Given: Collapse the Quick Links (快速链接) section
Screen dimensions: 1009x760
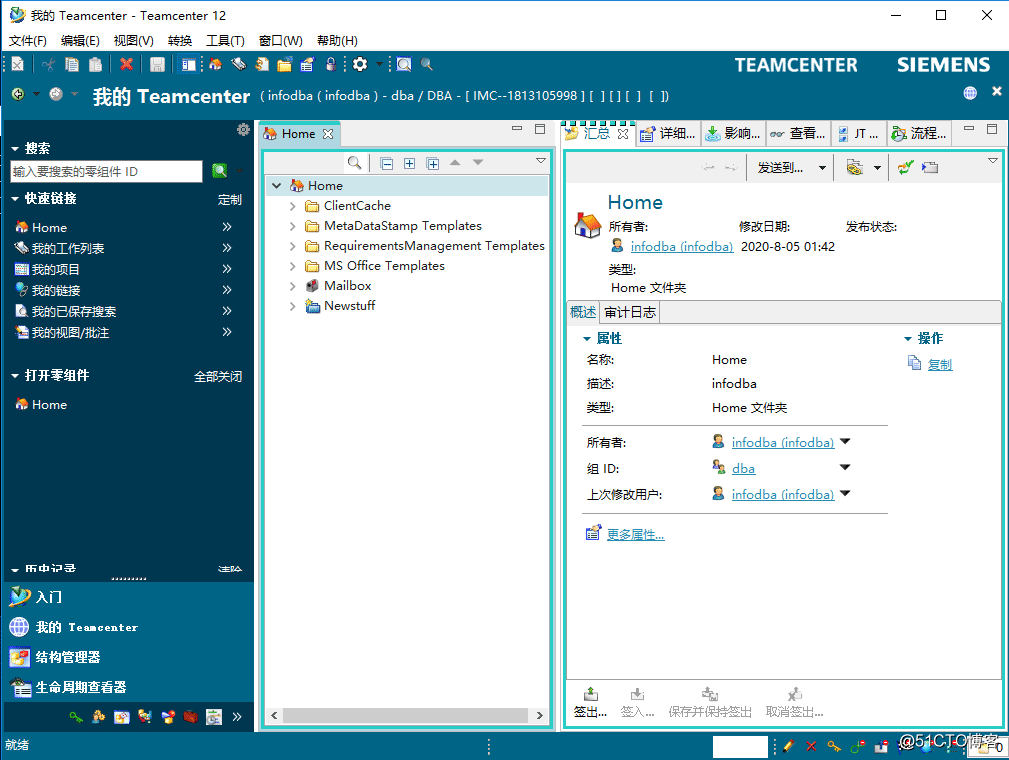Looking at the screenshot, I should coord(15,199).
